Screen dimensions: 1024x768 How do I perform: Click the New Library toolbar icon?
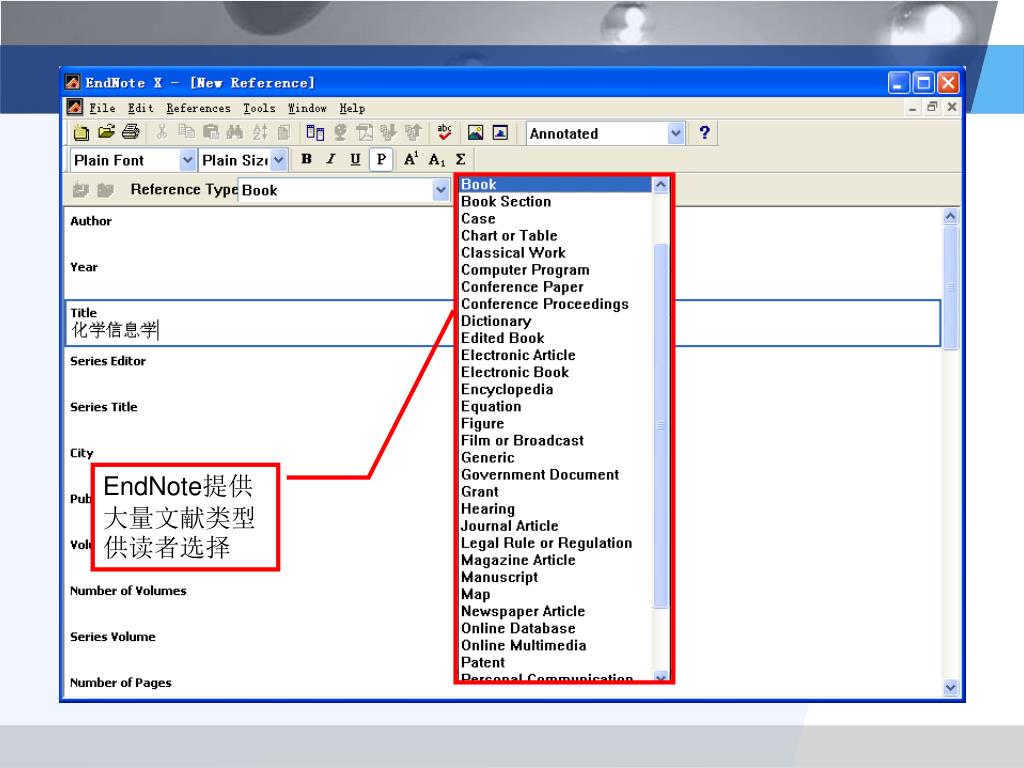[81, 133]
